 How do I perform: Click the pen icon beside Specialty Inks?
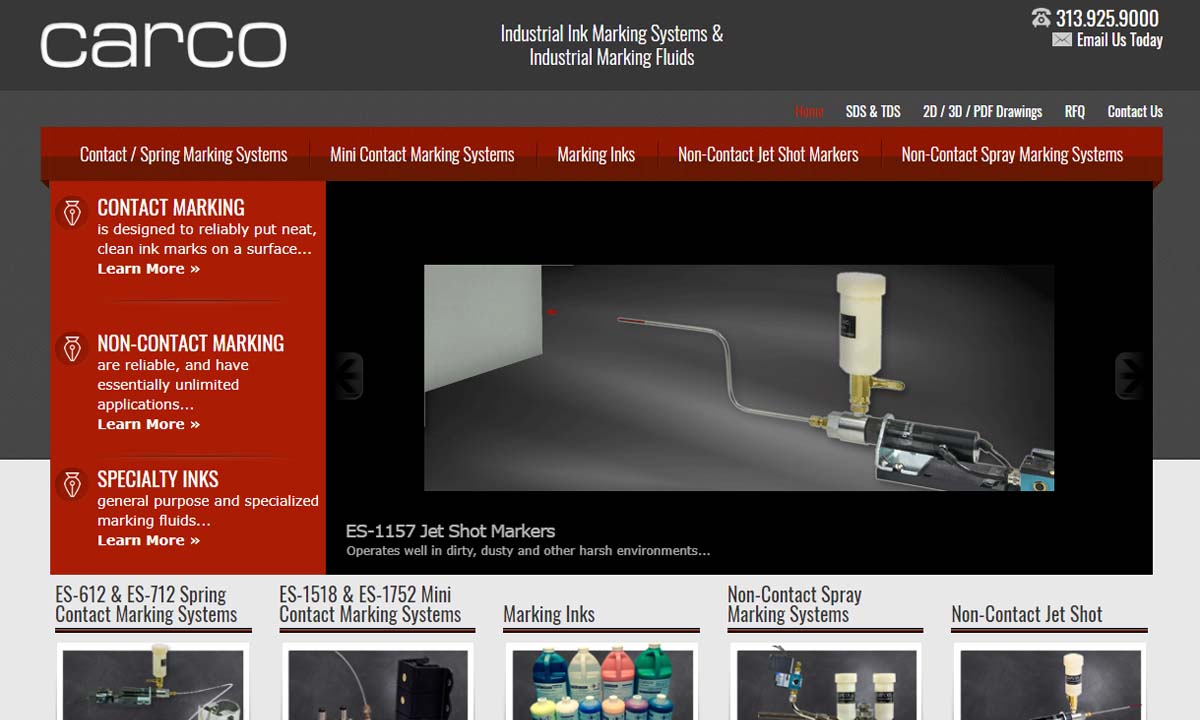pyautogui.click(x=72, y=484)
